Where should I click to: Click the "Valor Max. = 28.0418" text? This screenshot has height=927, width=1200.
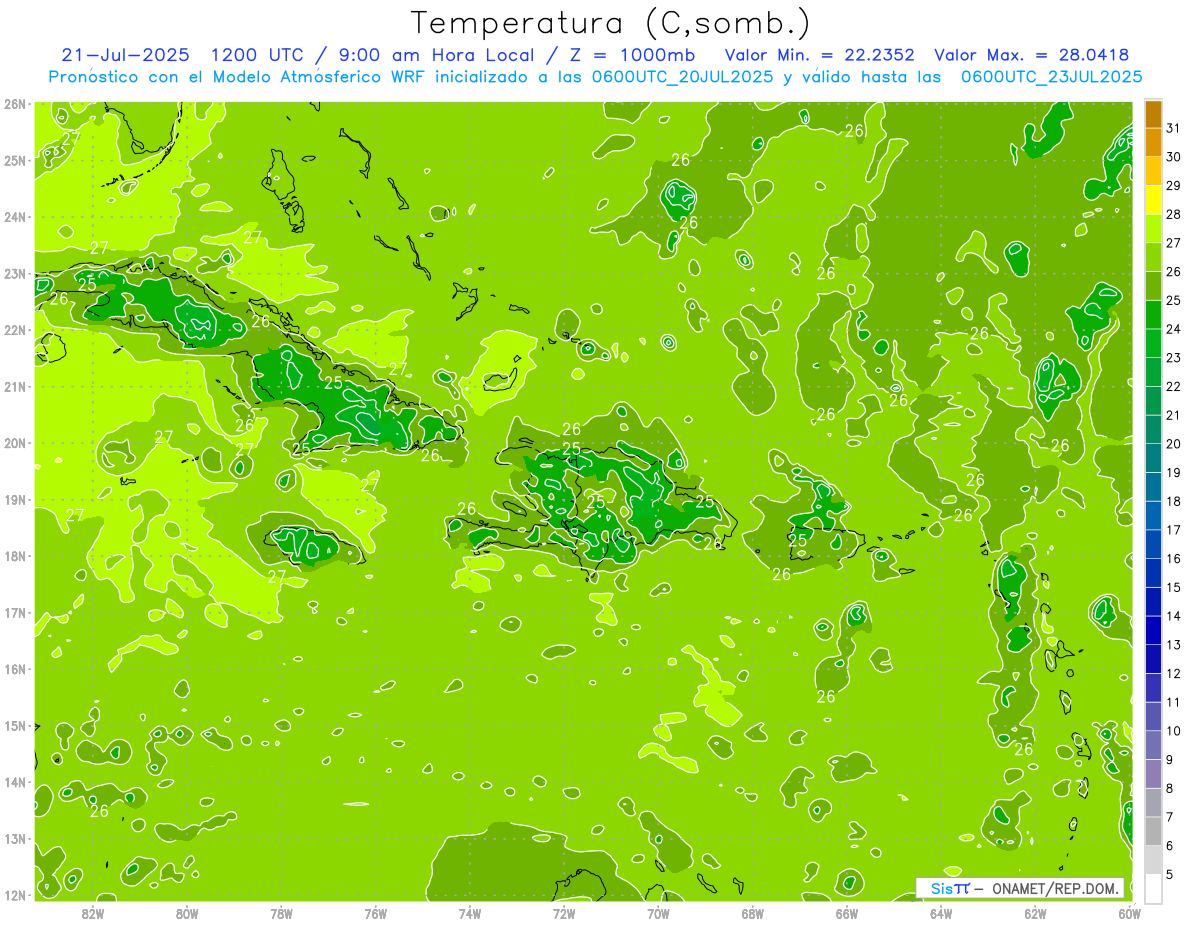tap(1032, 55)
